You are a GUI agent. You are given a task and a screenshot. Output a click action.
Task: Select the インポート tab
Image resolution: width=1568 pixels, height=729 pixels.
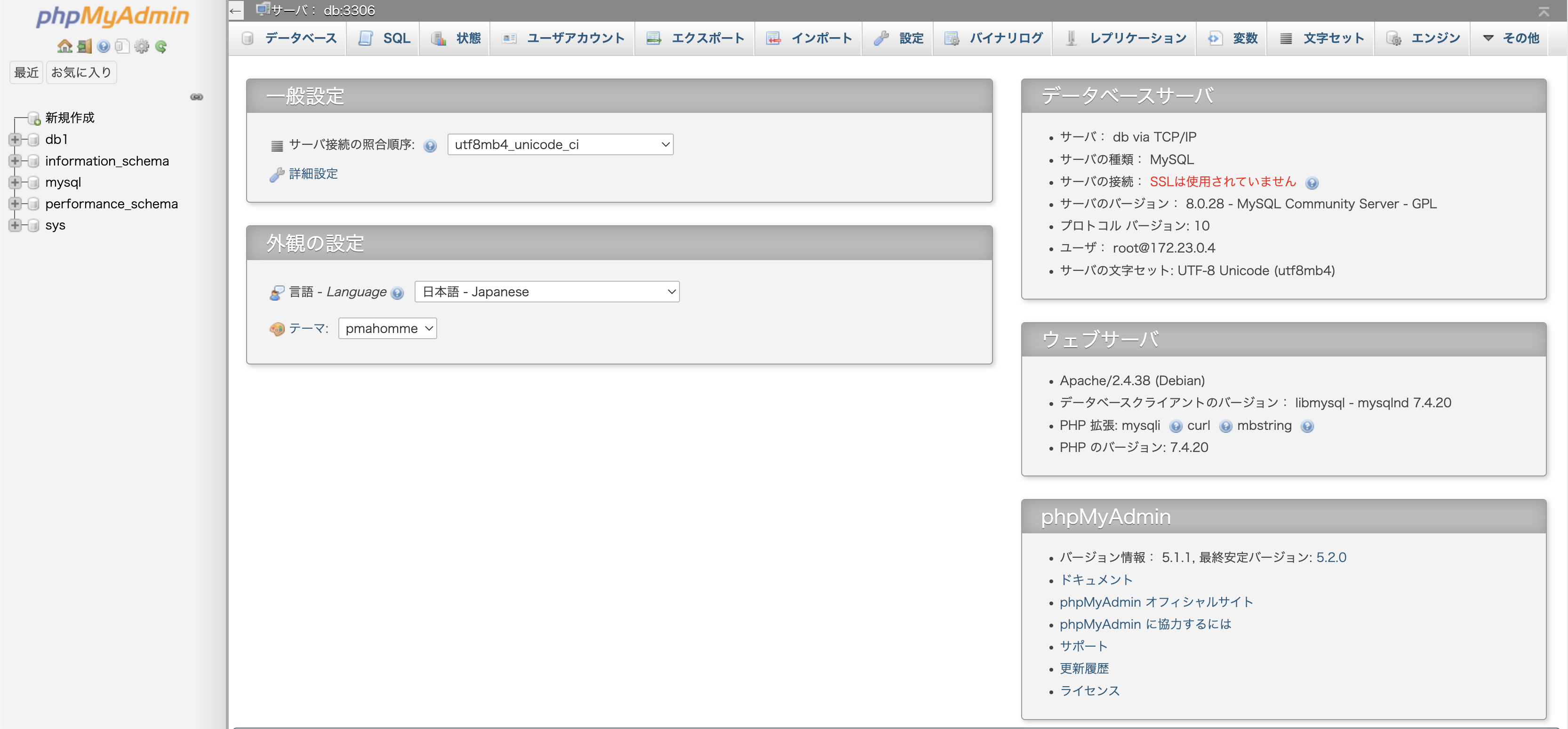809,39
